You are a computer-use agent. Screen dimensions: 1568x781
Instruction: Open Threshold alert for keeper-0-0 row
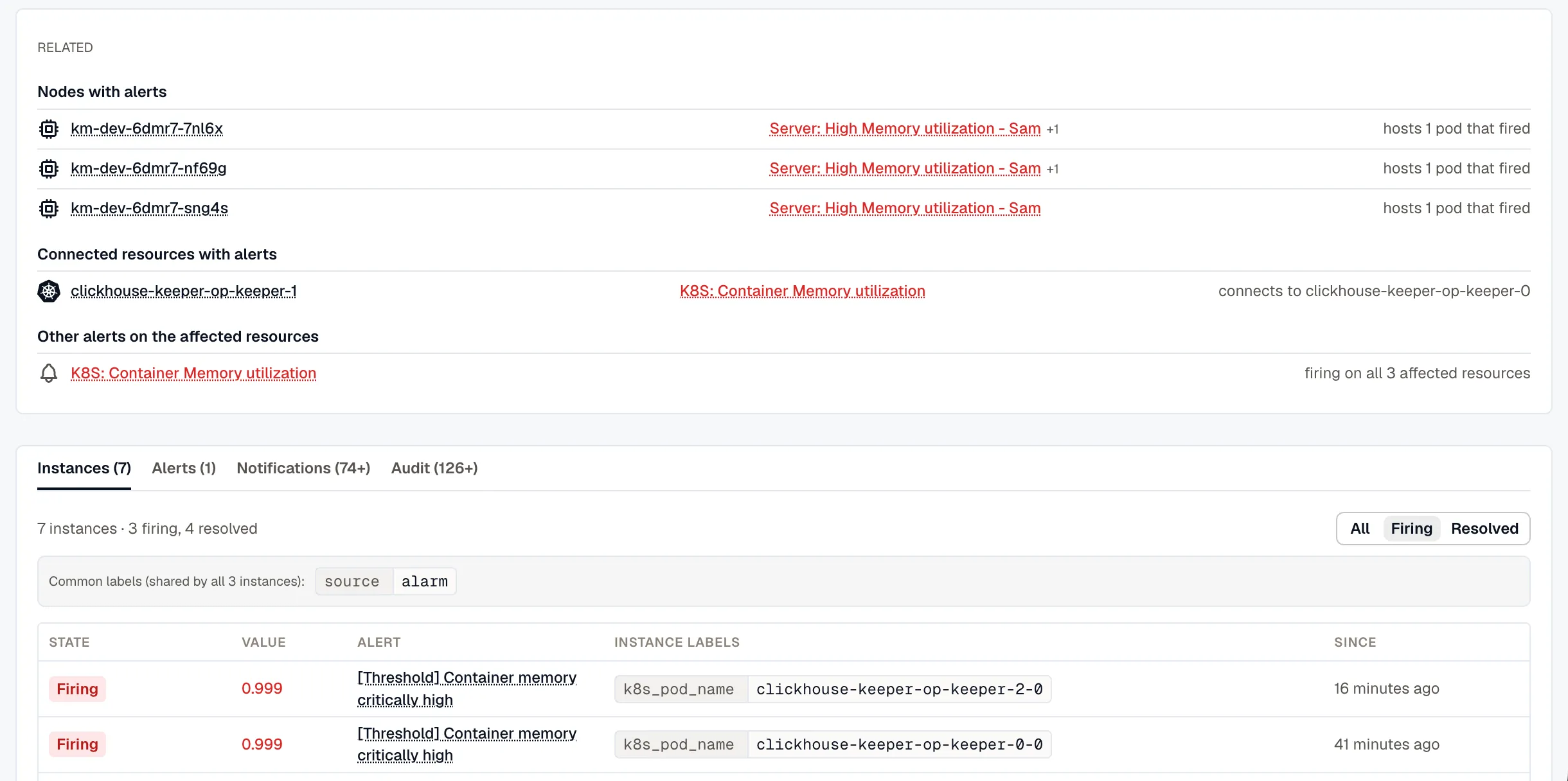[x=467, y=744]
